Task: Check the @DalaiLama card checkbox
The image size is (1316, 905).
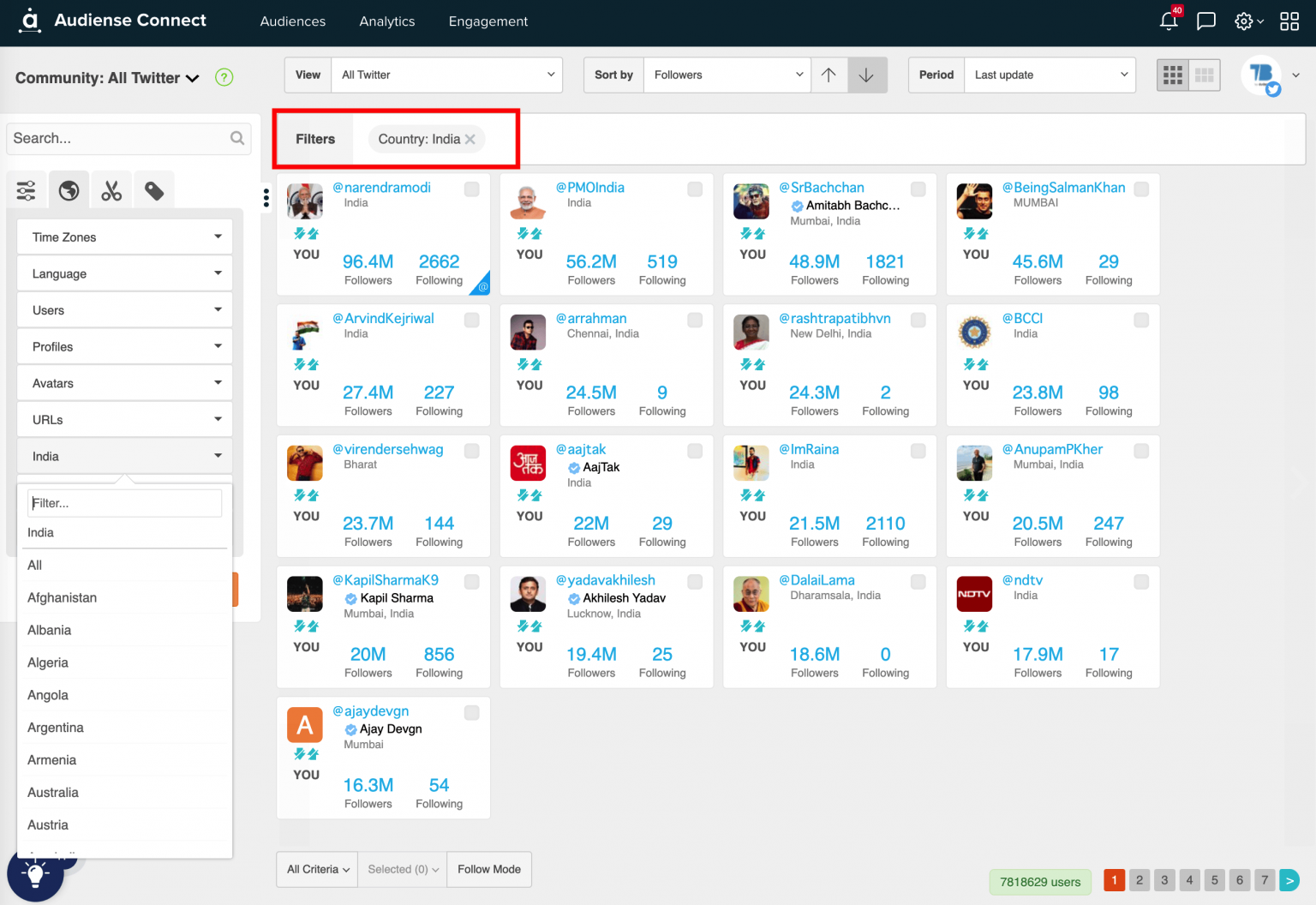Action: [918, 581]
